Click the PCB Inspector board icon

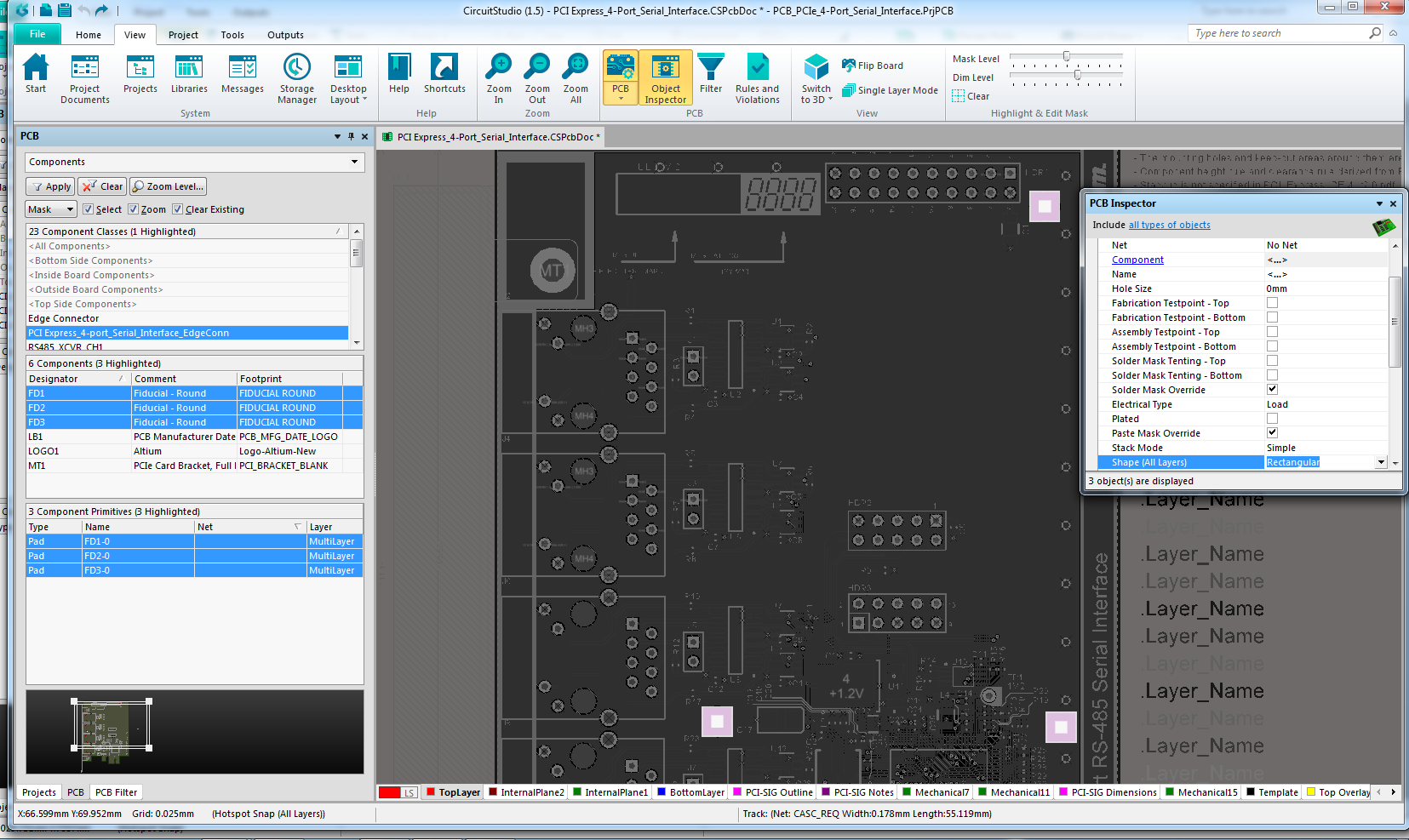click(x=1383, y=226)
